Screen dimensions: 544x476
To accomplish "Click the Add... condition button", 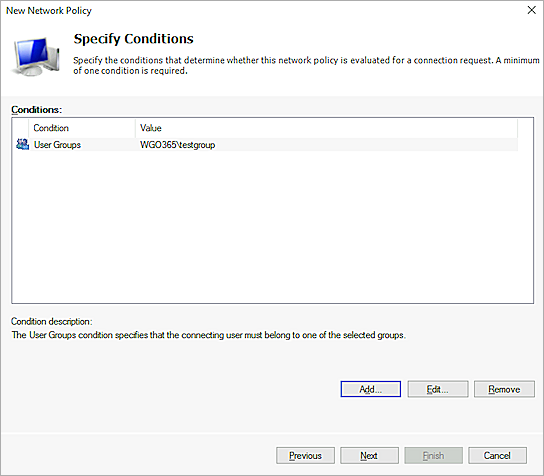I will coord(371,389).
